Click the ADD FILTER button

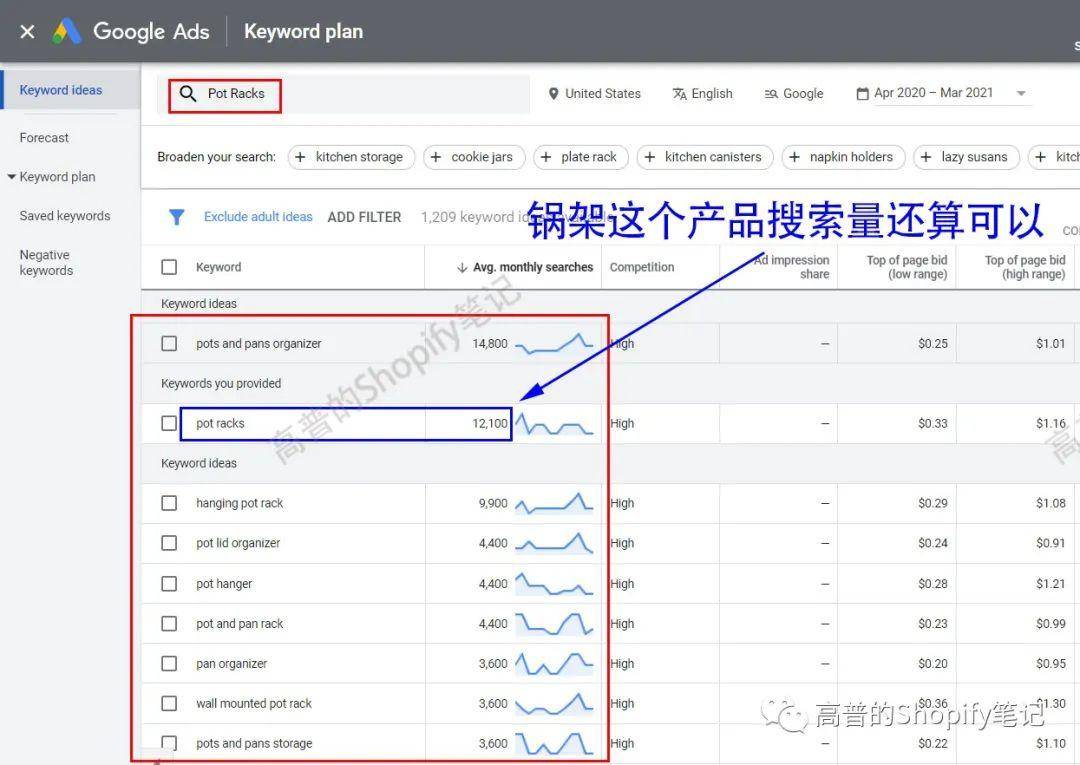pyautogui.click(x=364, y=217)
